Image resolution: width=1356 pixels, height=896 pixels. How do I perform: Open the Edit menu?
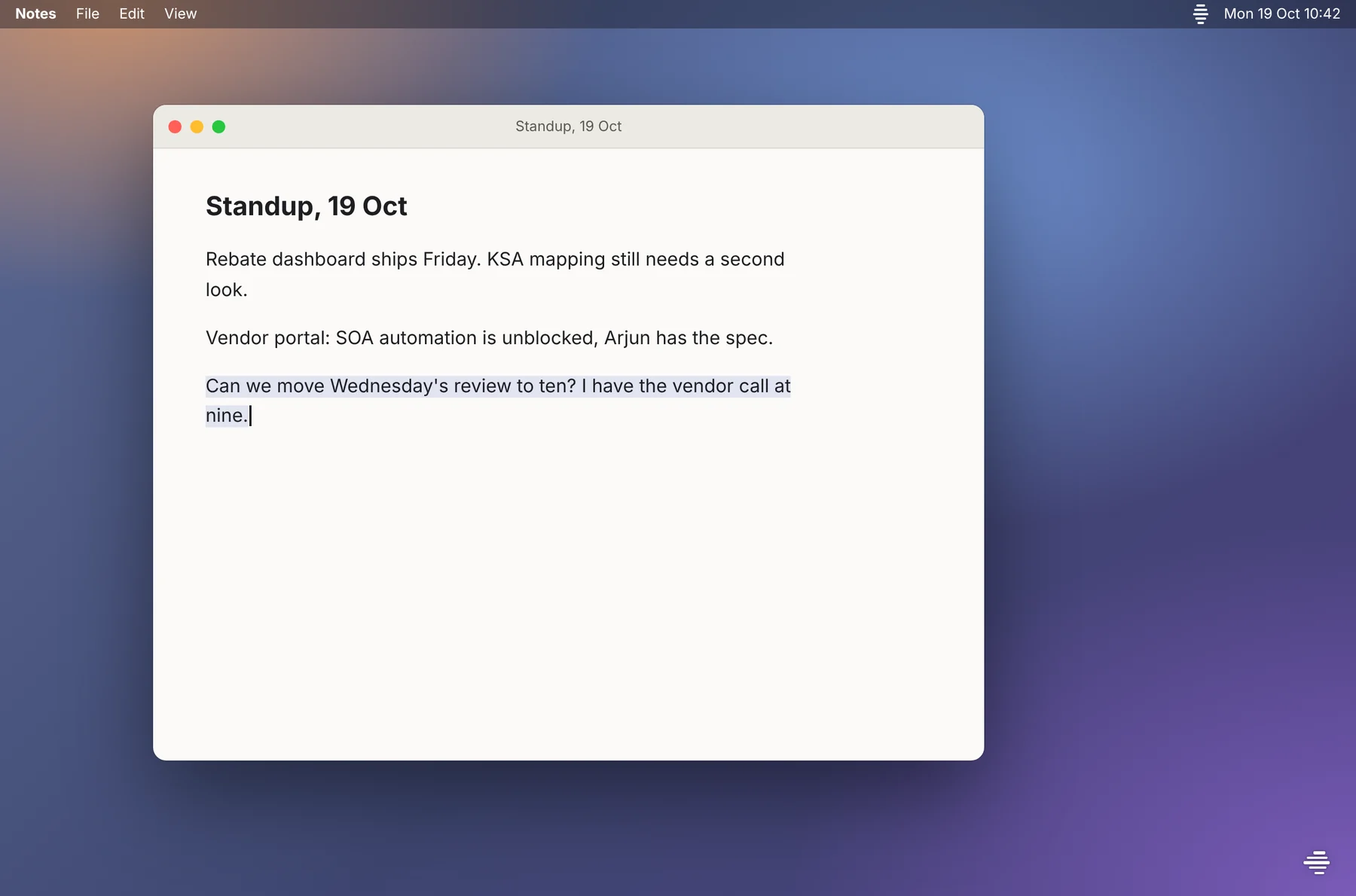[x=132, y=14]
